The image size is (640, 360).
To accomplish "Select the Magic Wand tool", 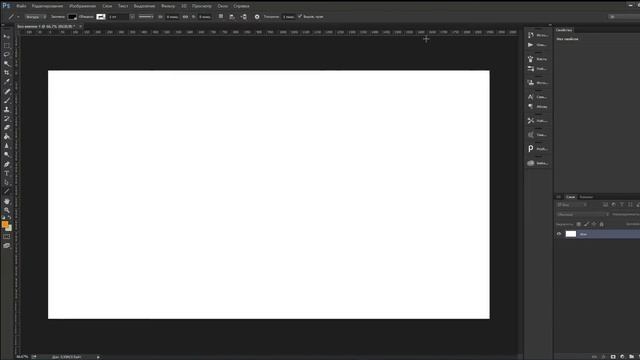I will click(x=7, y=64).
